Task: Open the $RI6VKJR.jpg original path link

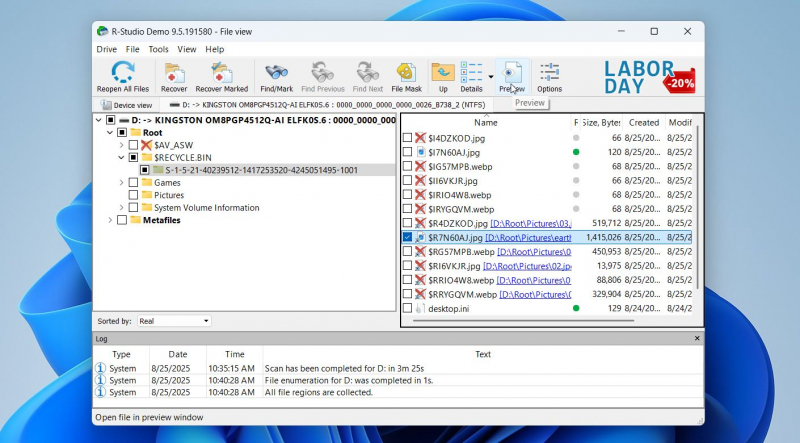Action: pyautogui.click(x=527, y=266)
